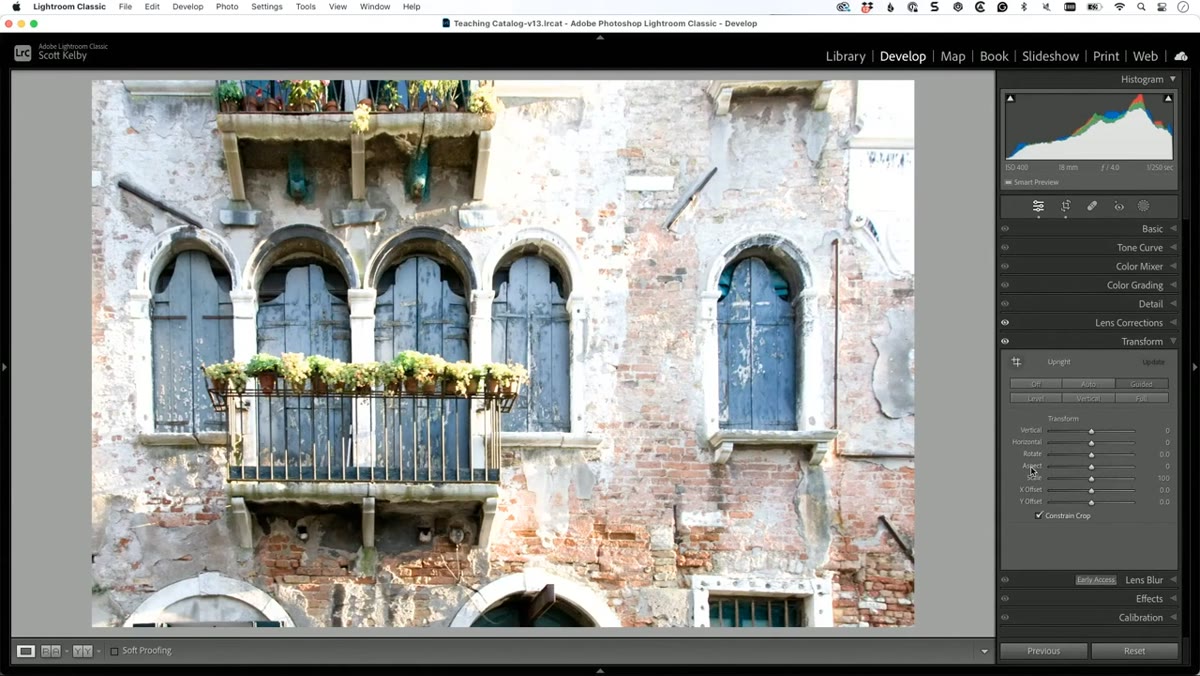Click the Scale slider handle
The height and width of the screenshot is (676, 1200).
pos(1091,479)
